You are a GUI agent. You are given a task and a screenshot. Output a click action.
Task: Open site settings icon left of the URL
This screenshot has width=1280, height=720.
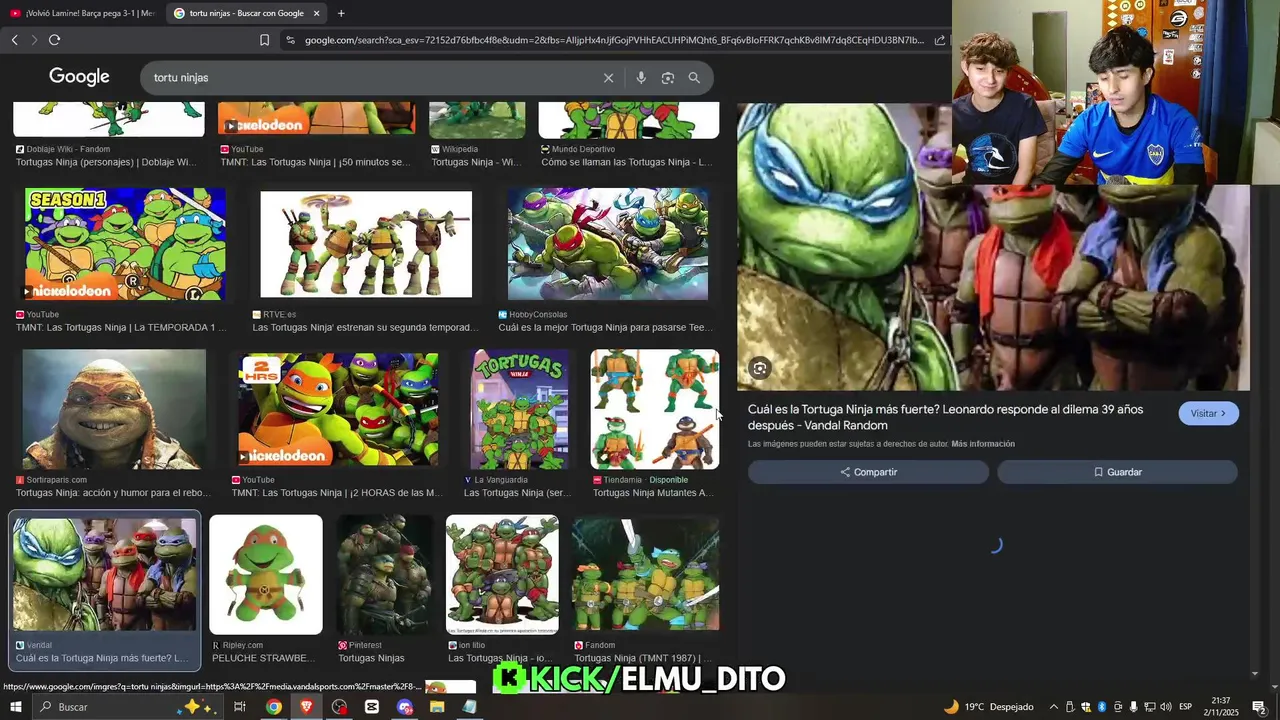[x=290, y=40]
